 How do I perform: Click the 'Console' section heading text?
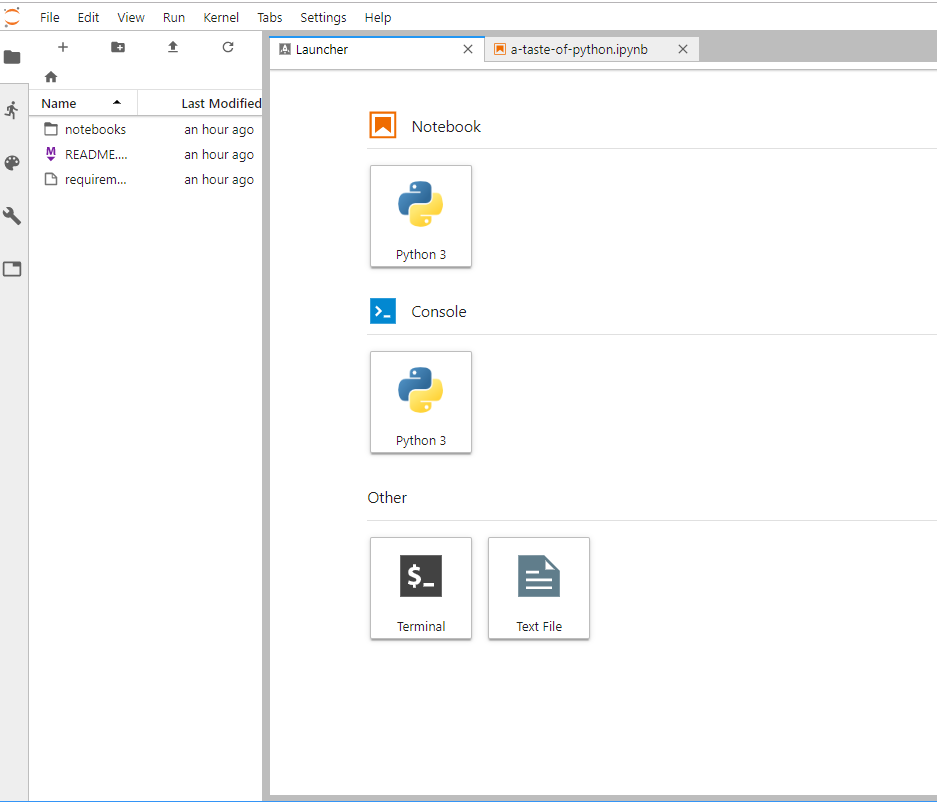tap(439, 312)
